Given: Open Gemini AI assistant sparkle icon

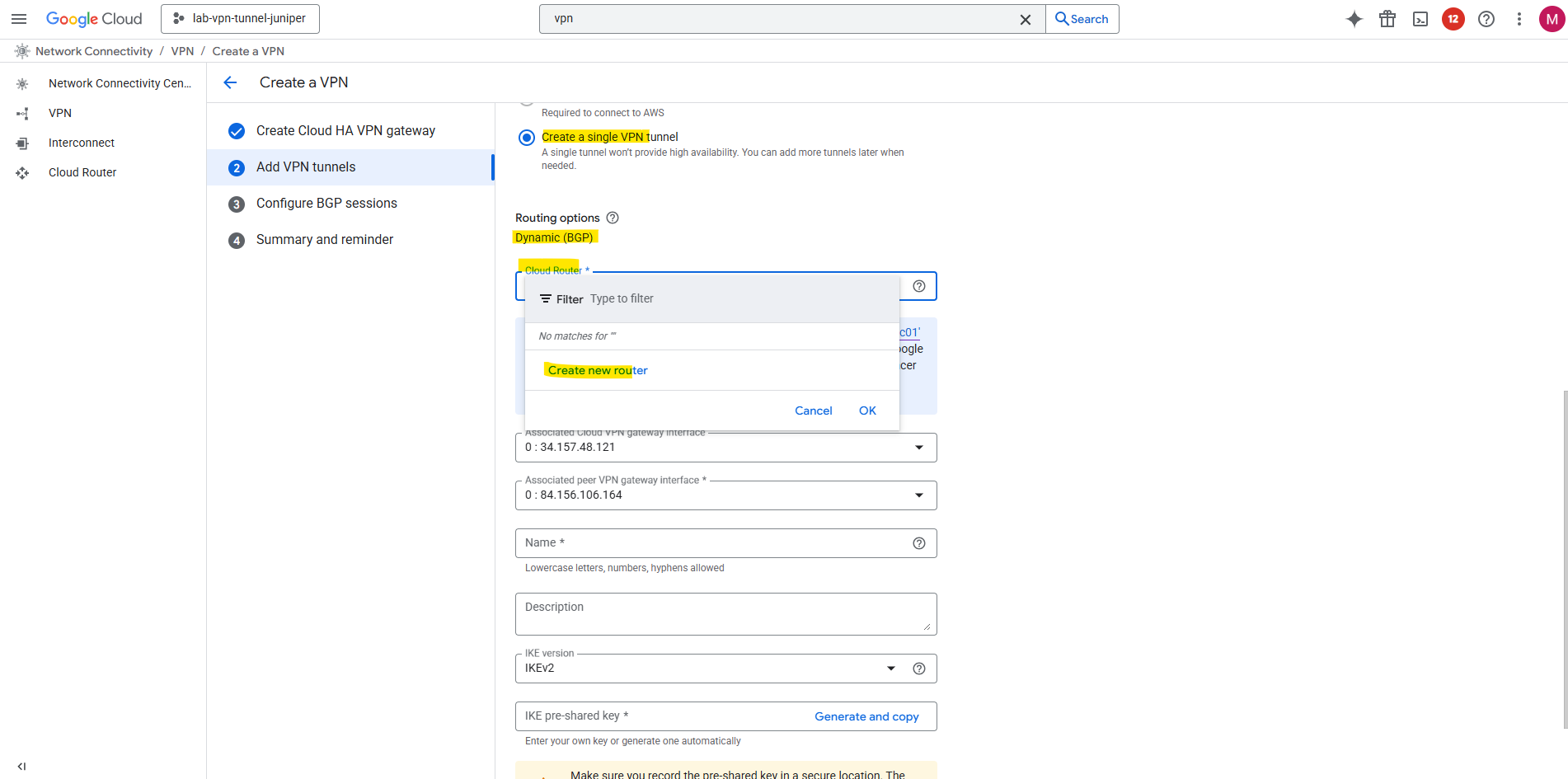Looking at the screenshot, I should pos(1354,19).
